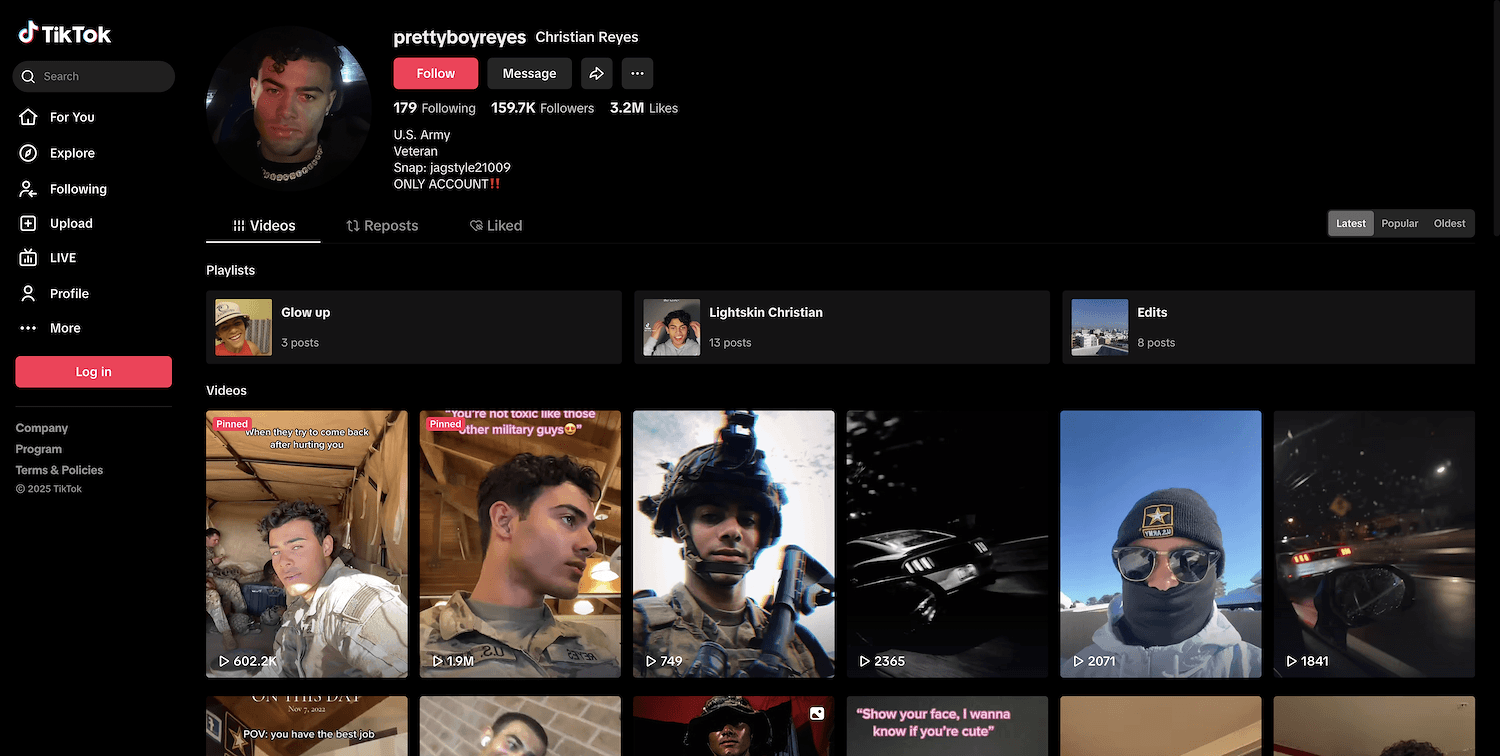Open the For You home feed
Viewport: 1500px width, 756px height.
click(72, 117)
